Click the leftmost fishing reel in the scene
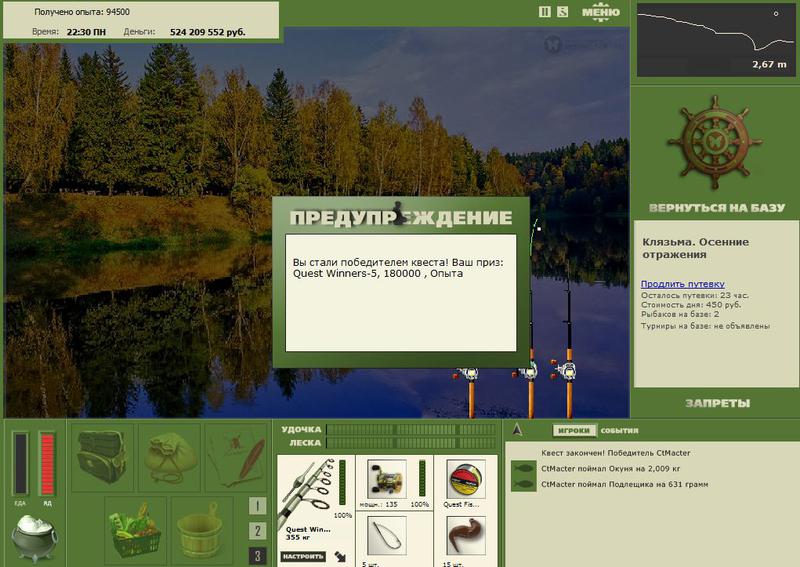The height and width of the screenshot is (567, 800). click(467, 374)
